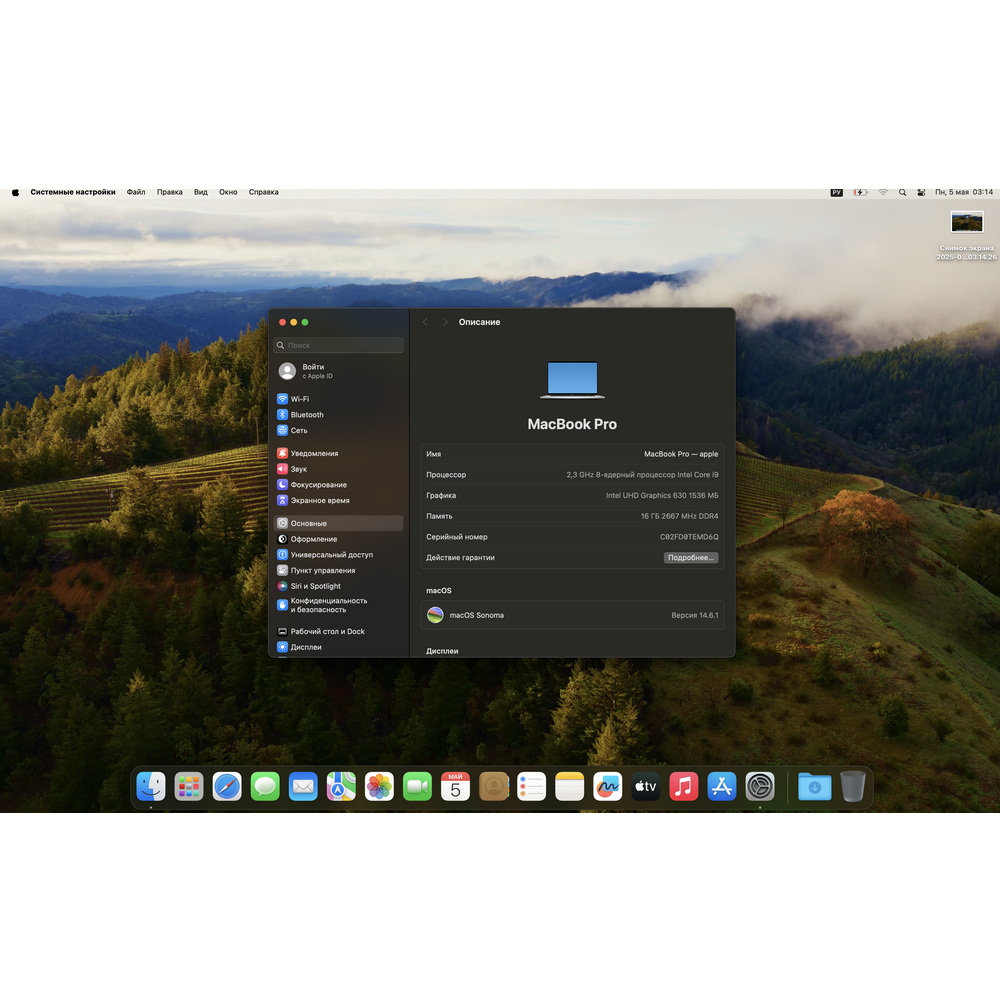Click date and time Пн, 5 мая
This screenshot has width=1000, height=1000.
coord(964,192)
